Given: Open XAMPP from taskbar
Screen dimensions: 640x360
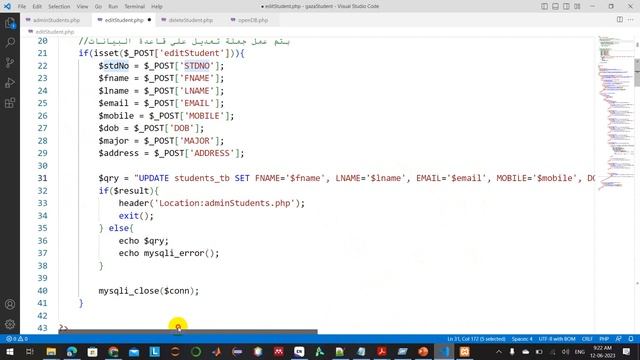Looking at the screenshot, I should tap(464, 351).
